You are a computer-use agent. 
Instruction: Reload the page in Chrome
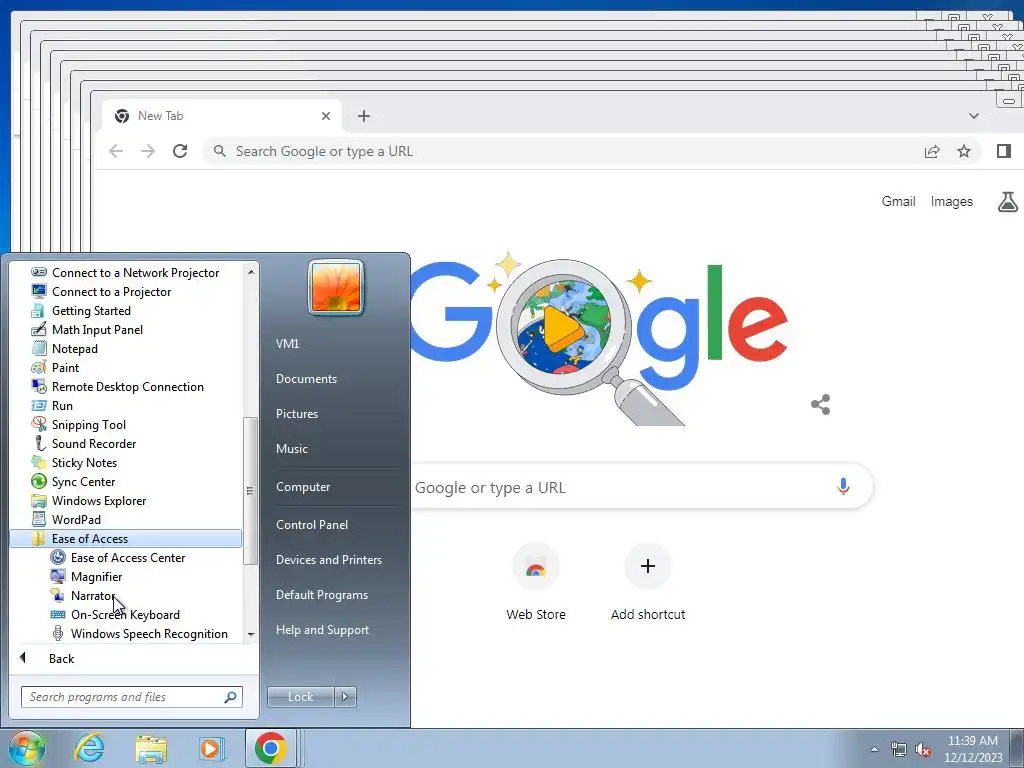tap(180, 152)
